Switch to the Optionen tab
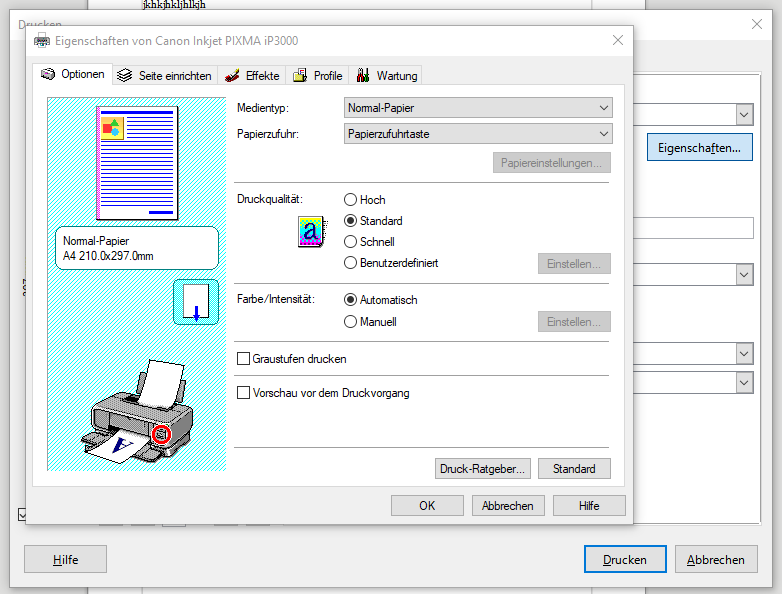The height and width of the screenshot is (594, 782). [73, 74]
